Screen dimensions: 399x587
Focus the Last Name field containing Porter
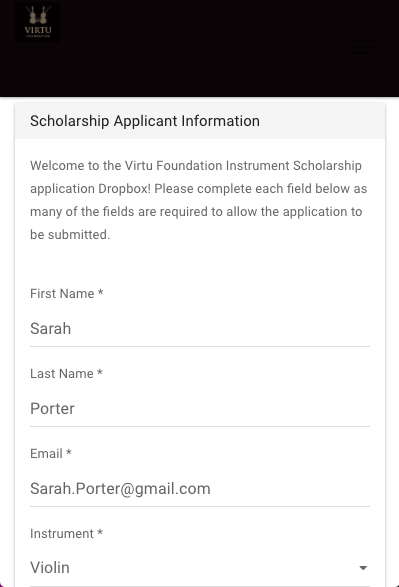pos(200,408)
